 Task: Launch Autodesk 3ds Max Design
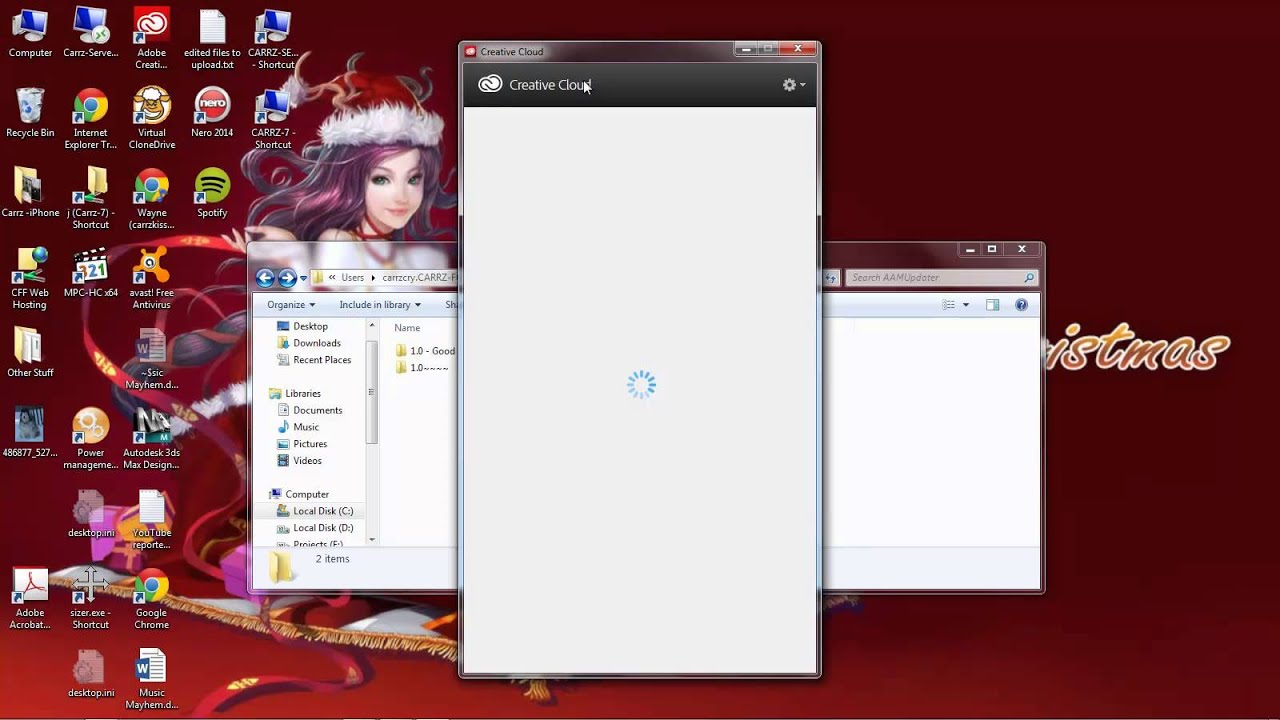click(152, 439)
